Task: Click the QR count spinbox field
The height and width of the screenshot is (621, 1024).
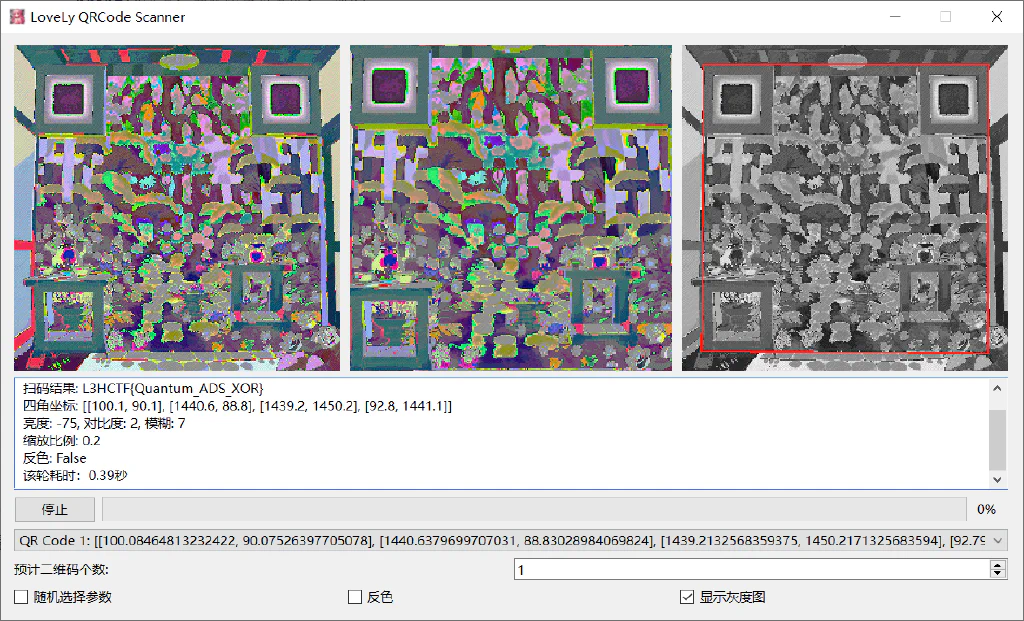Action: tap(752, 569)
